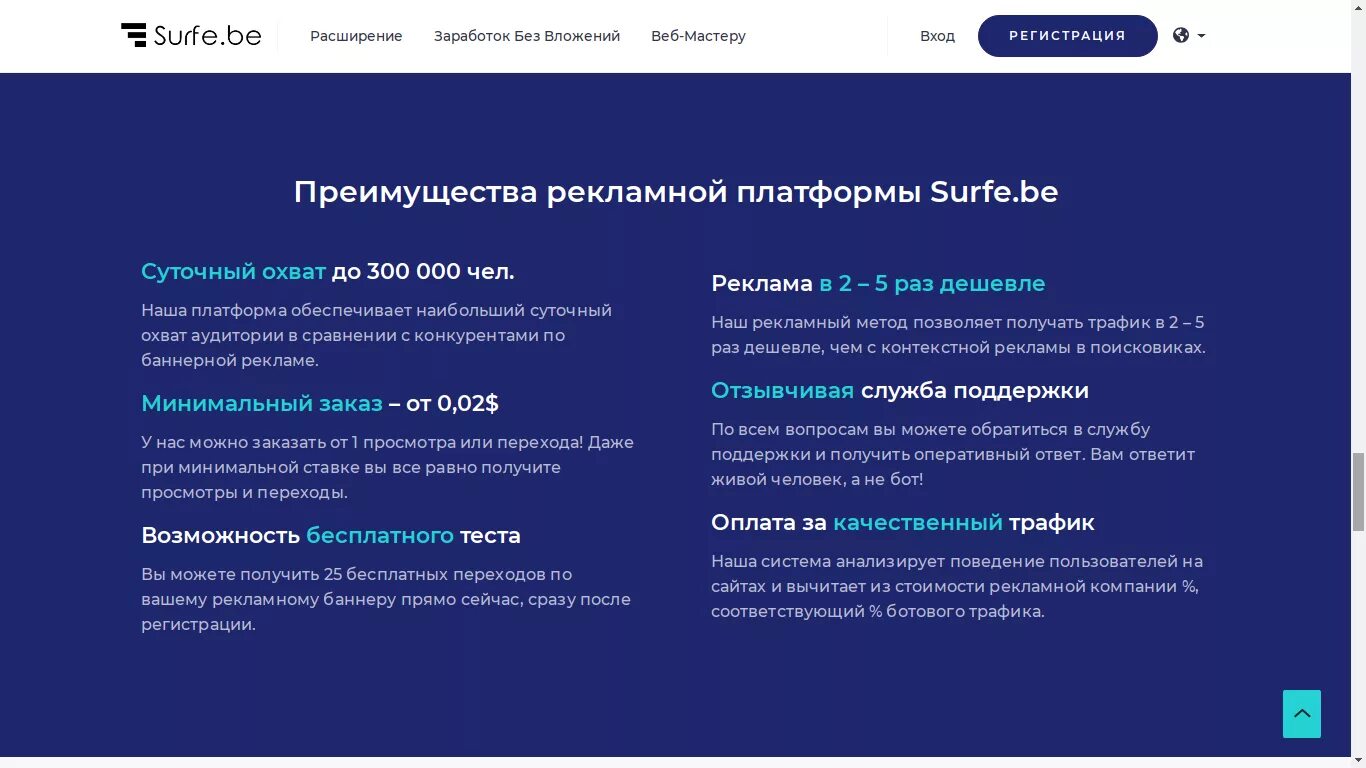Open the Веб-Мастеру menu item

point(698,36)
